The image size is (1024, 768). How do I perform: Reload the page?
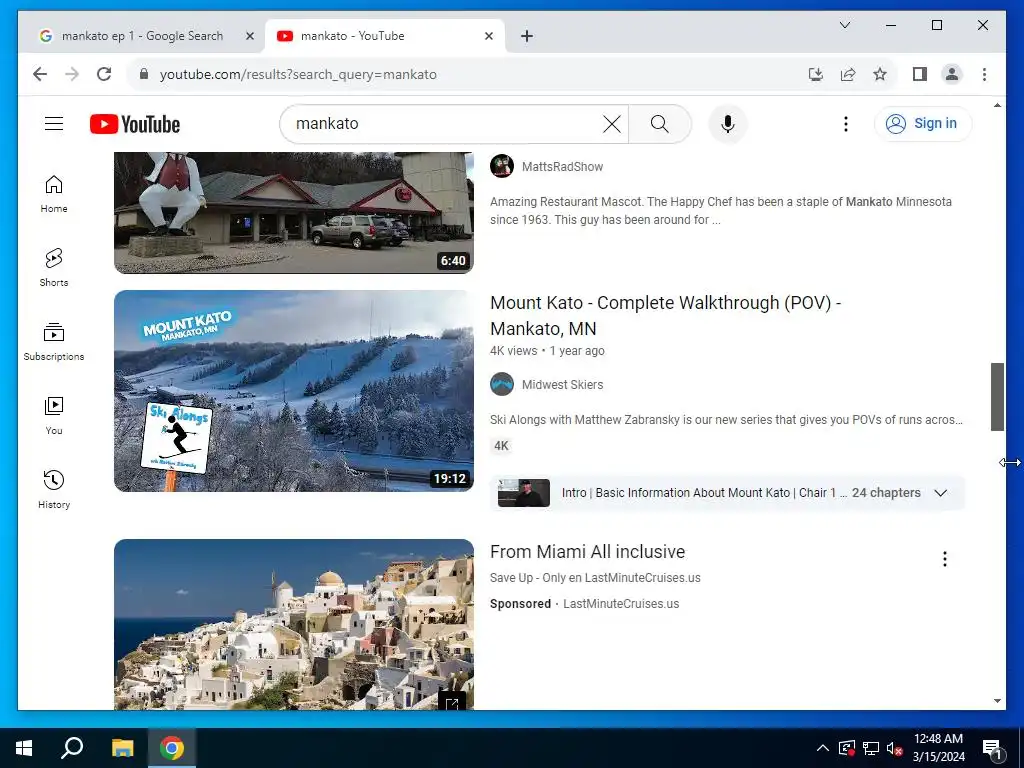coord(104,74)
